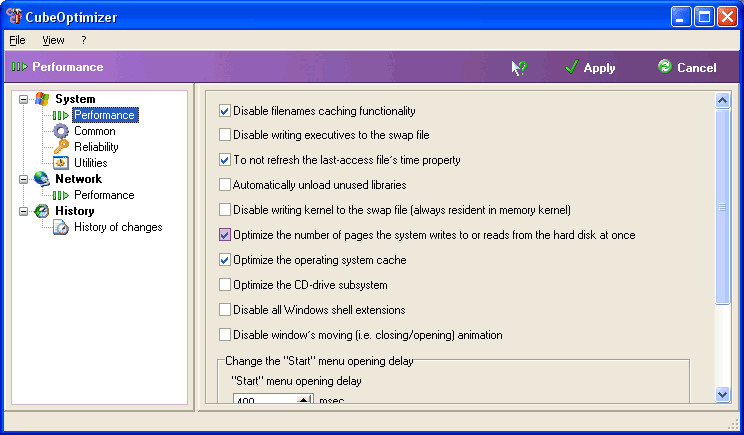The image size is (744, 435).
Task: Click the Start menu delay input field
Action: click(265, 398)
